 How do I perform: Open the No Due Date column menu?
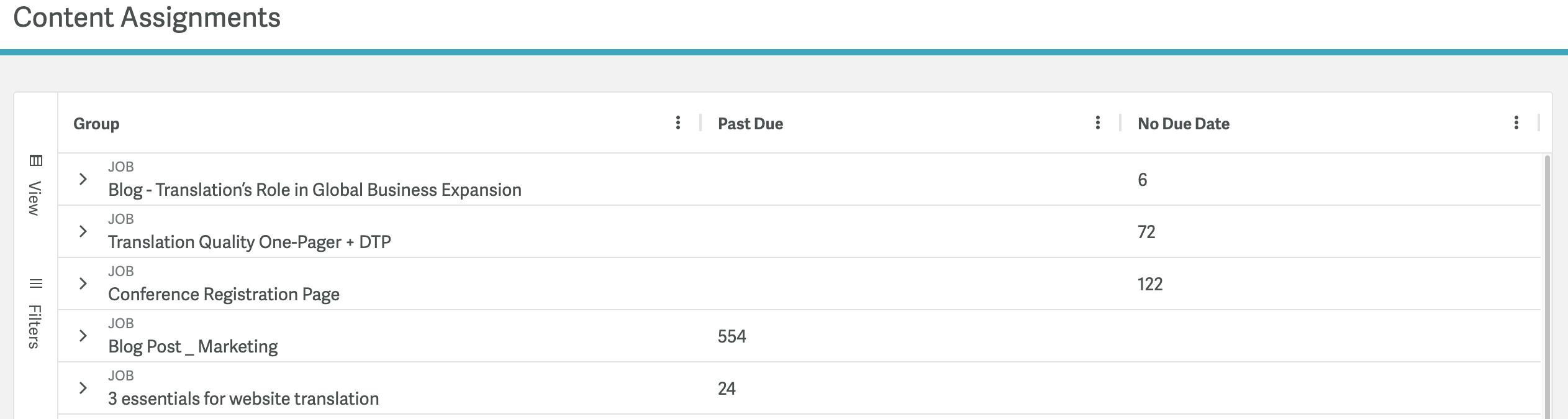point(1516,123)
